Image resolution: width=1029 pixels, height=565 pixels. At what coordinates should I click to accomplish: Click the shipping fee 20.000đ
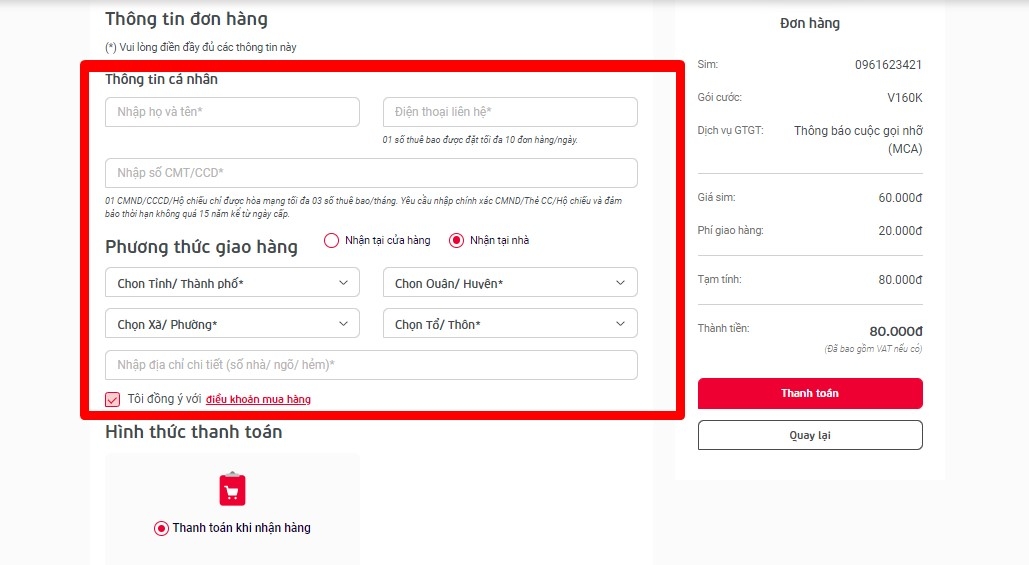click(900, 230)
